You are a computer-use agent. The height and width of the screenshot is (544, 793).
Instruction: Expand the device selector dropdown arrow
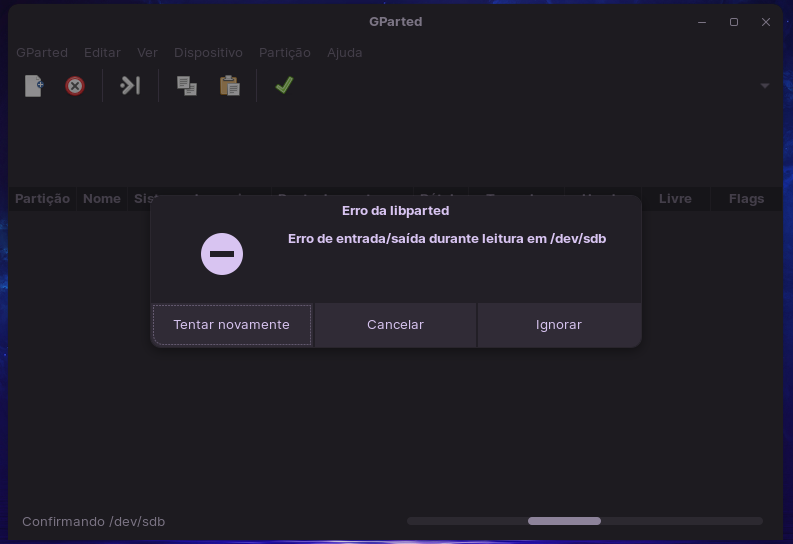(x=765, y=86)
